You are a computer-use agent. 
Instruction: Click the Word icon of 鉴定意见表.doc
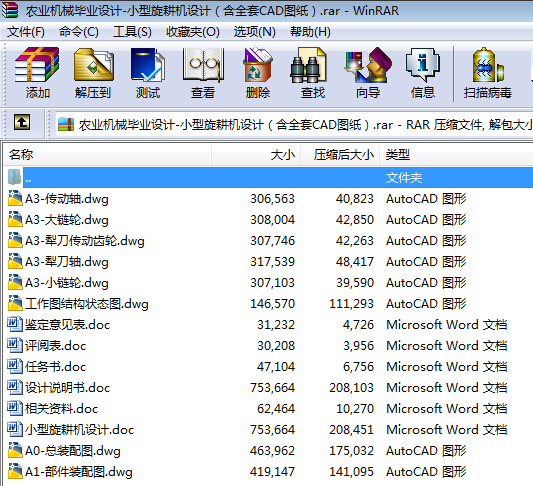coord(15,324)
